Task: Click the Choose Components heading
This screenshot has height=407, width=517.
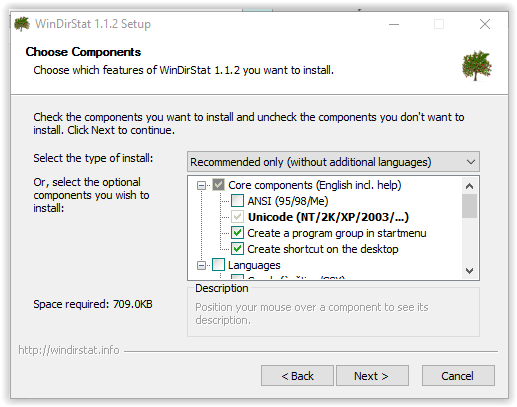Action: coord(83,52)
